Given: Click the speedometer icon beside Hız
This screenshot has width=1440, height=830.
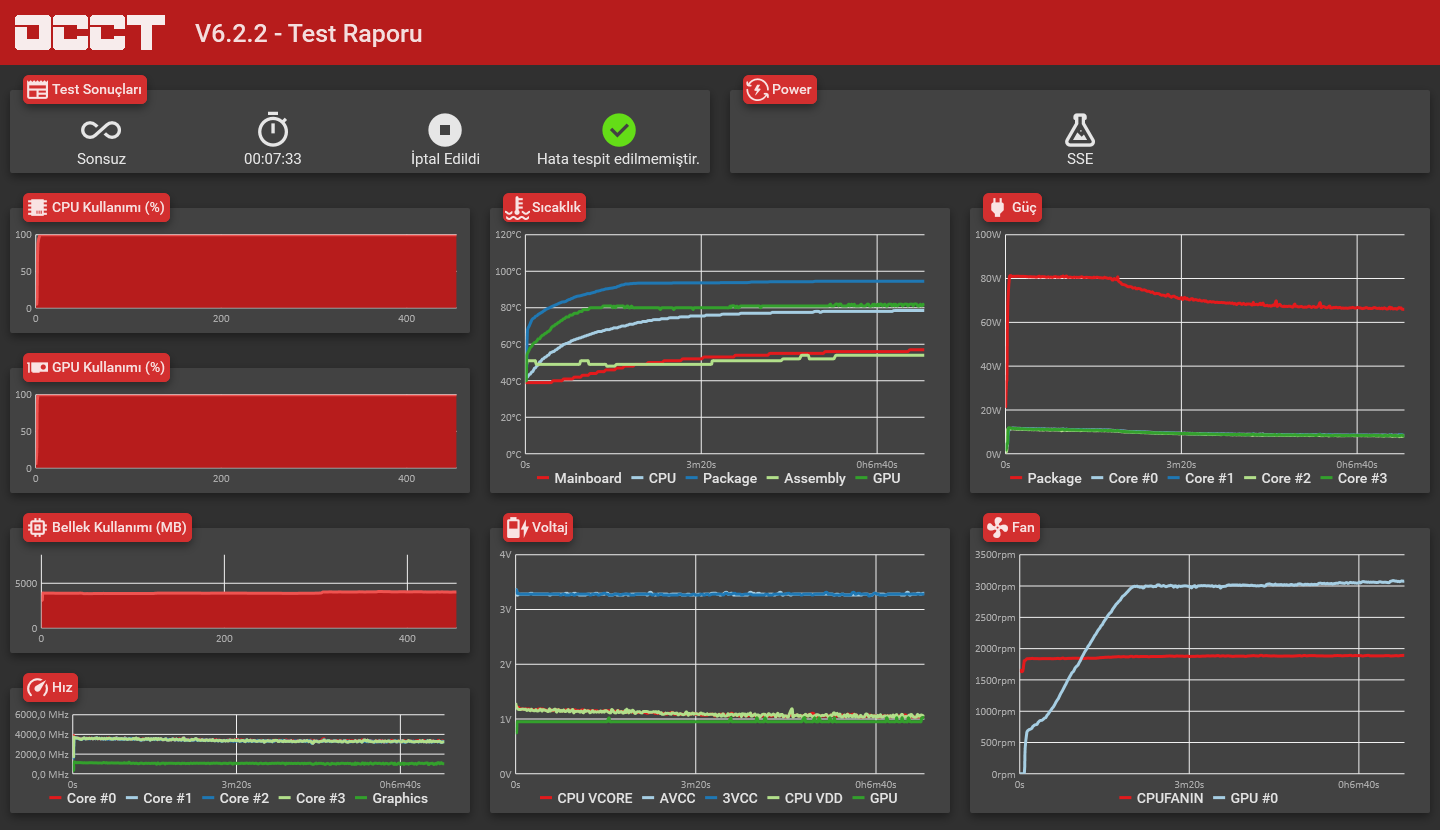Looking at the screenshot, I should (38, 687).
